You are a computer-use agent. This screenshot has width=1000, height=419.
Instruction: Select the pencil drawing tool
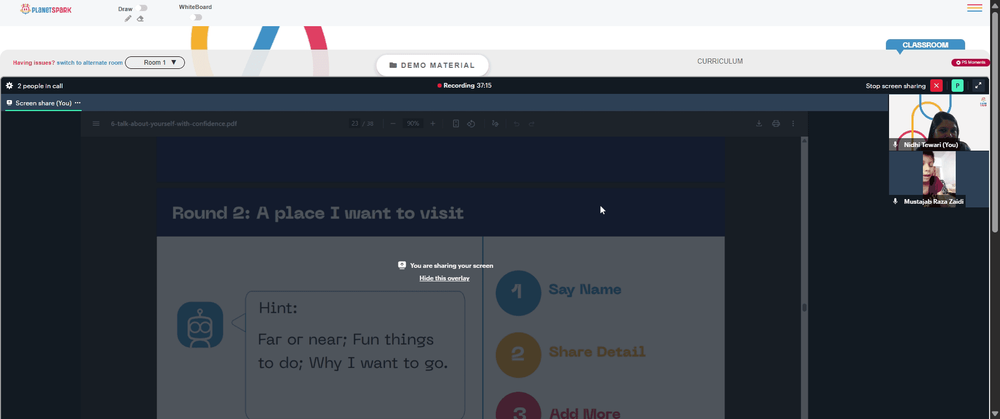pyautogui.click(x=128, y=18)
